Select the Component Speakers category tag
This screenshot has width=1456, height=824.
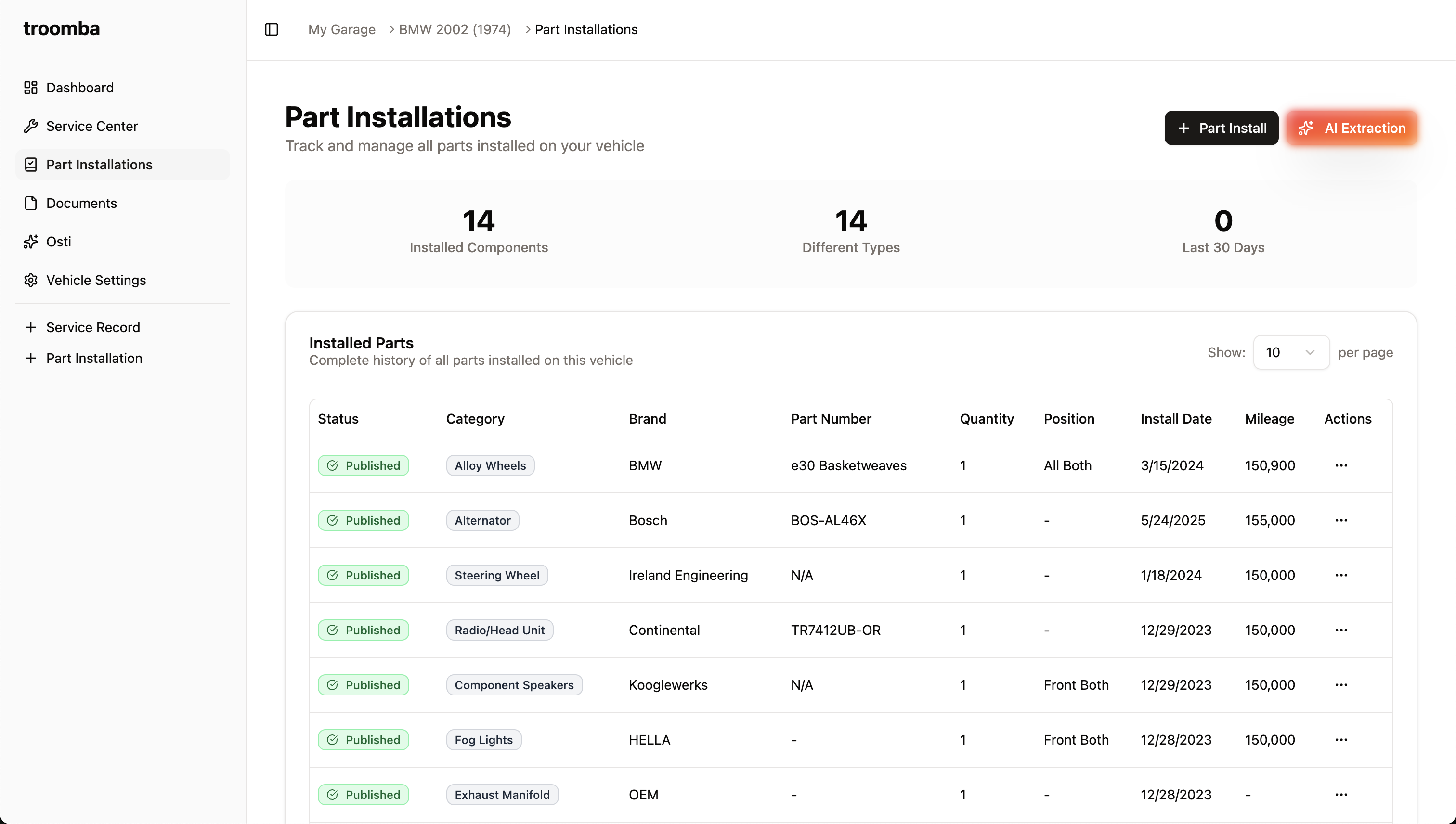coord(514,684)
